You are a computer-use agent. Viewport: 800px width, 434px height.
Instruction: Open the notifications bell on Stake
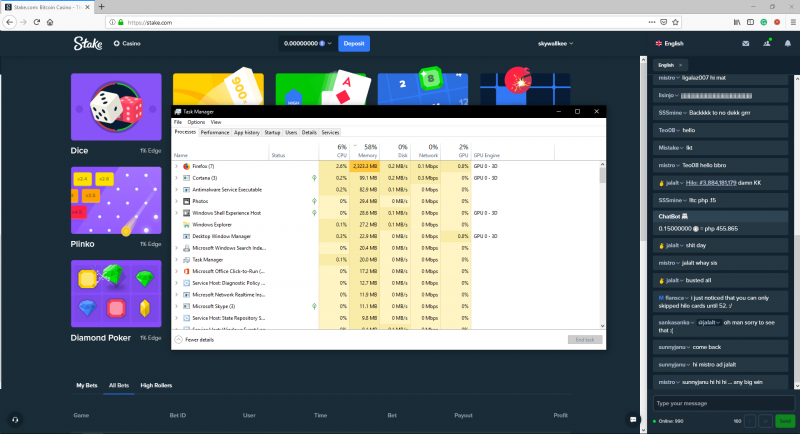coord(787,43)
